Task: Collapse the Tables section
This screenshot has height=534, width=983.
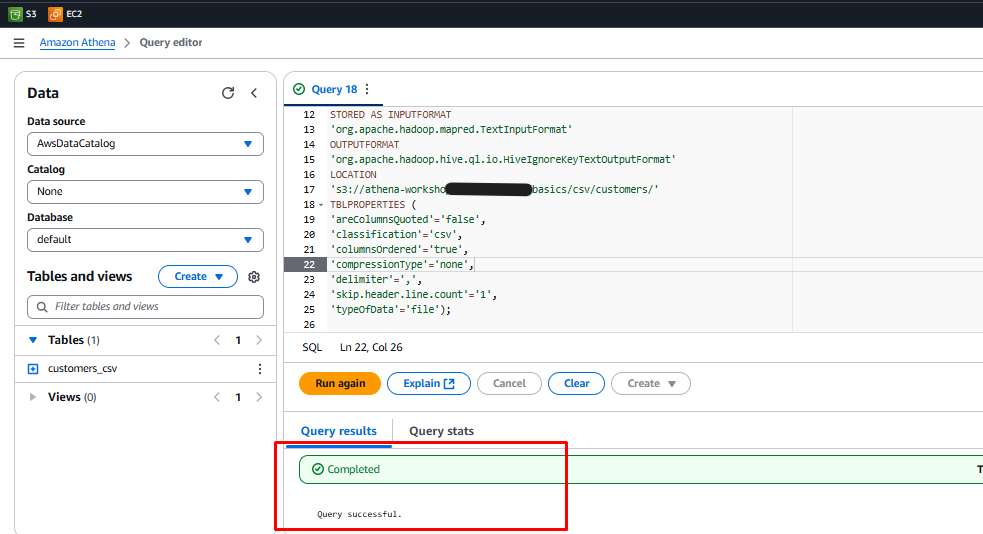Action: click(x=33, y=341)
